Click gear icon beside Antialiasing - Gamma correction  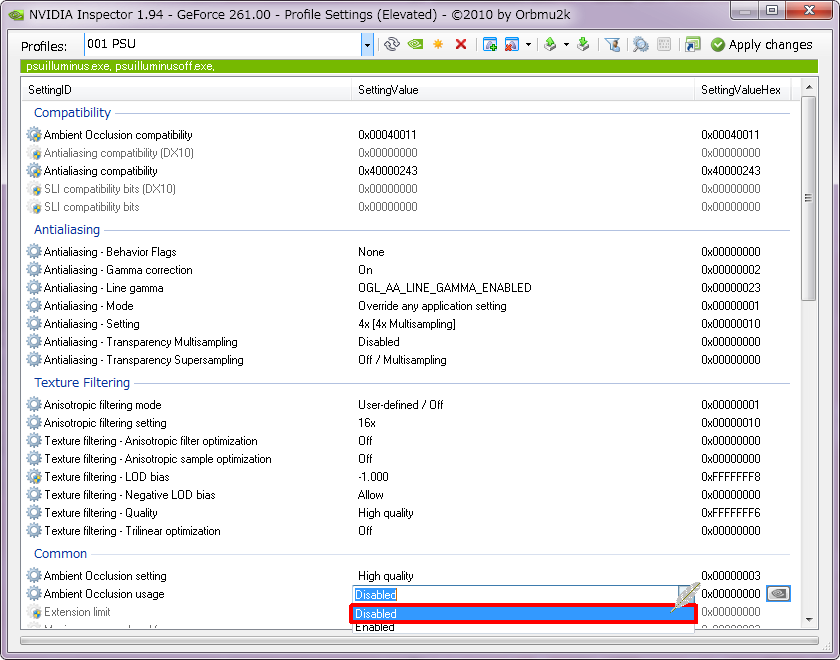[34, 269]
